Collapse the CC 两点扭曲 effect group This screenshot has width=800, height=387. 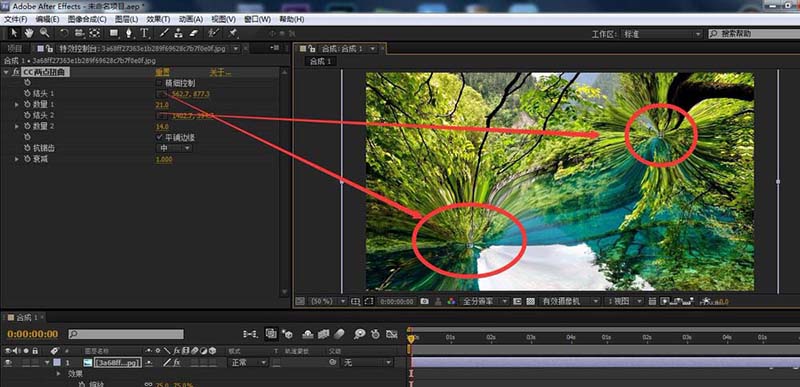tap(6, 72)
